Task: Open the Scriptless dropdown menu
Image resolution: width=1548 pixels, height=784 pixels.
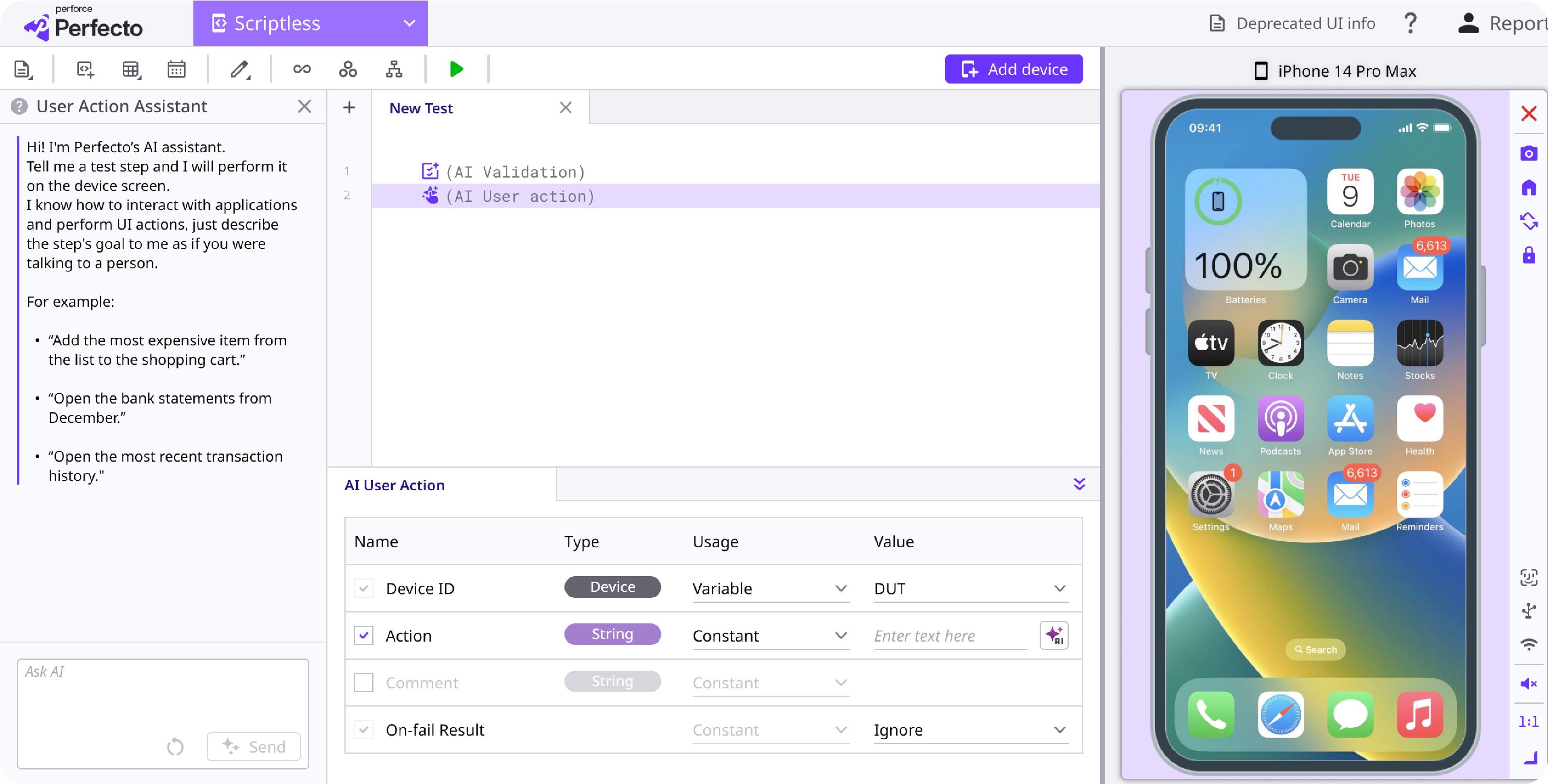Action: (x=310, y=23)
